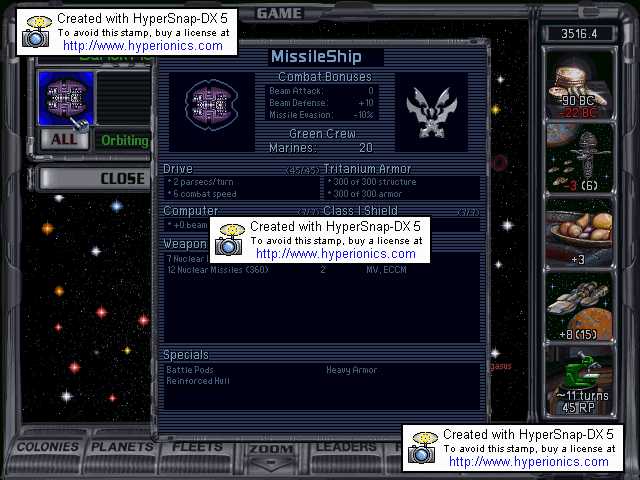Toggle the ALL ships selection button
Image resolution: width=640 pixels, height=480 pixels.
(x=64, y=140)
